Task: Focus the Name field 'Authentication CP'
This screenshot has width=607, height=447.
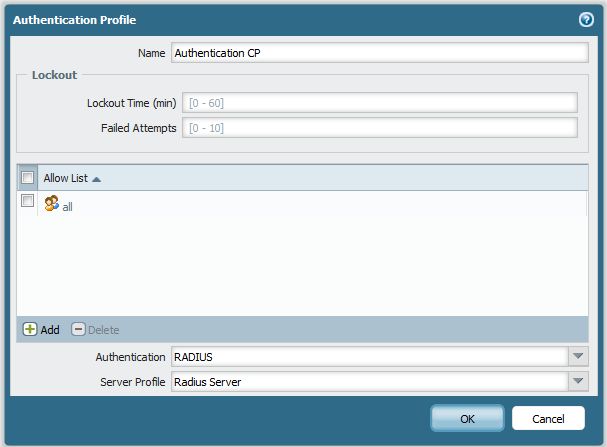Action: point(380,53)
